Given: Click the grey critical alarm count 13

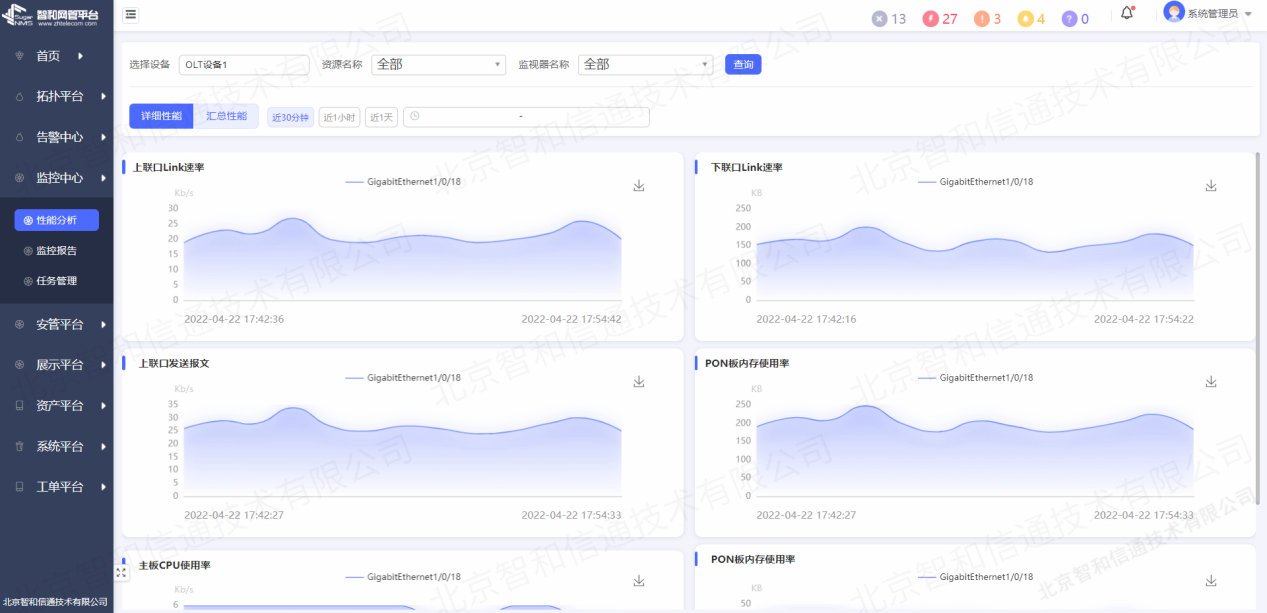Looking at the screenshot, I should [889, 18].
